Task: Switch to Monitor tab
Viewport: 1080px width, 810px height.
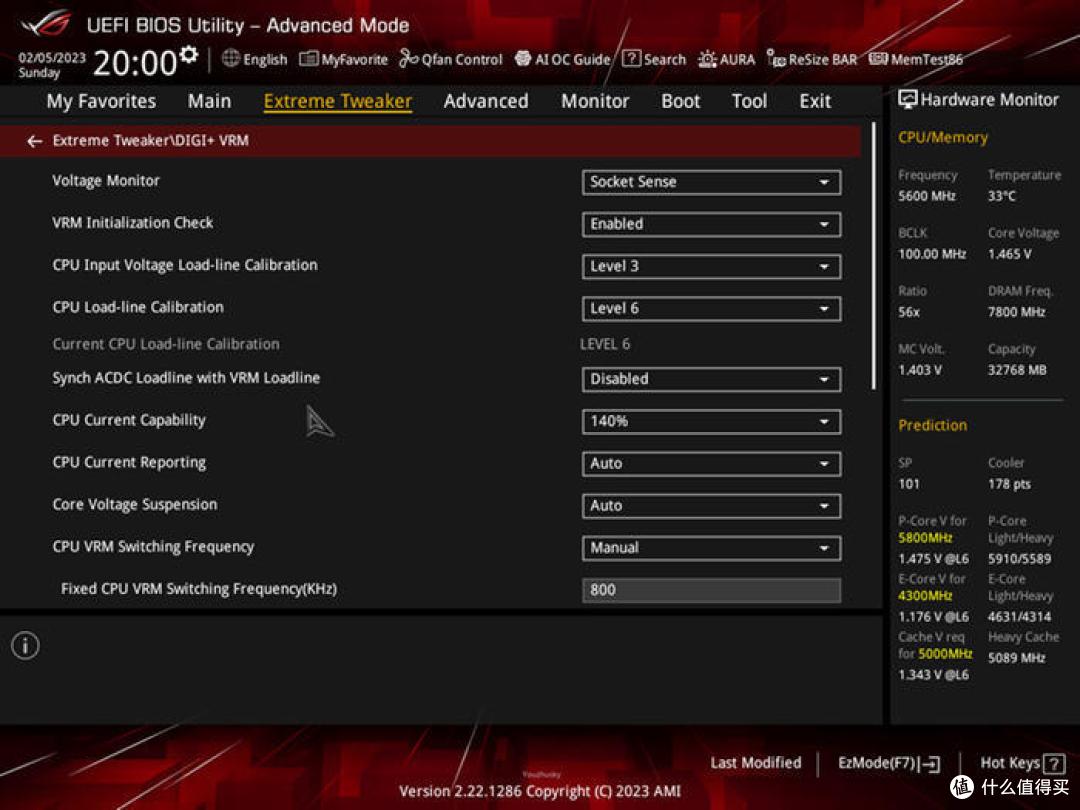Action: point(594,101)
